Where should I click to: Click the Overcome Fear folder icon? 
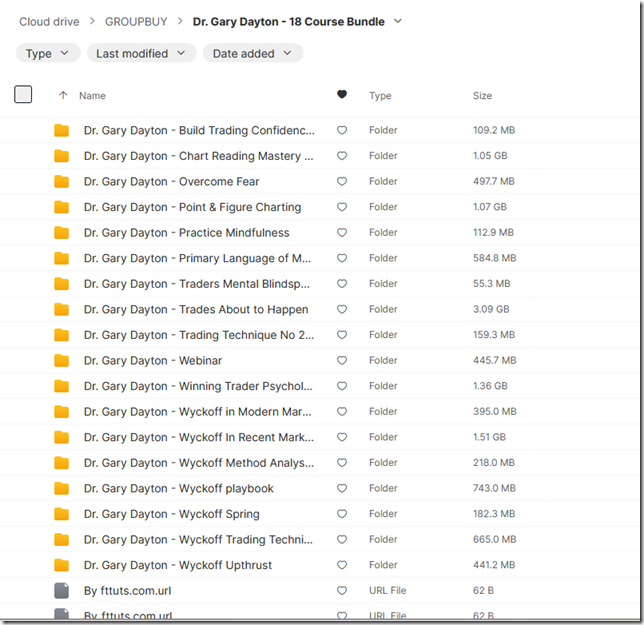62,182
